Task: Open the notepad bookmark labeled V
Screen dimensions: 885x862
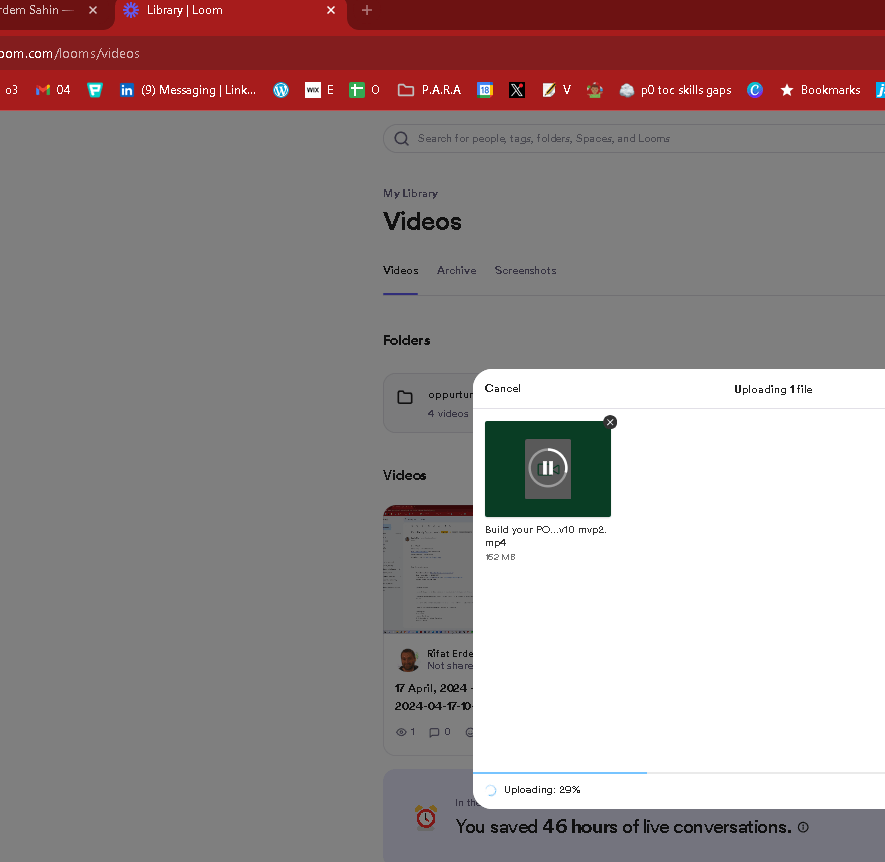Action: click(557, 90)
